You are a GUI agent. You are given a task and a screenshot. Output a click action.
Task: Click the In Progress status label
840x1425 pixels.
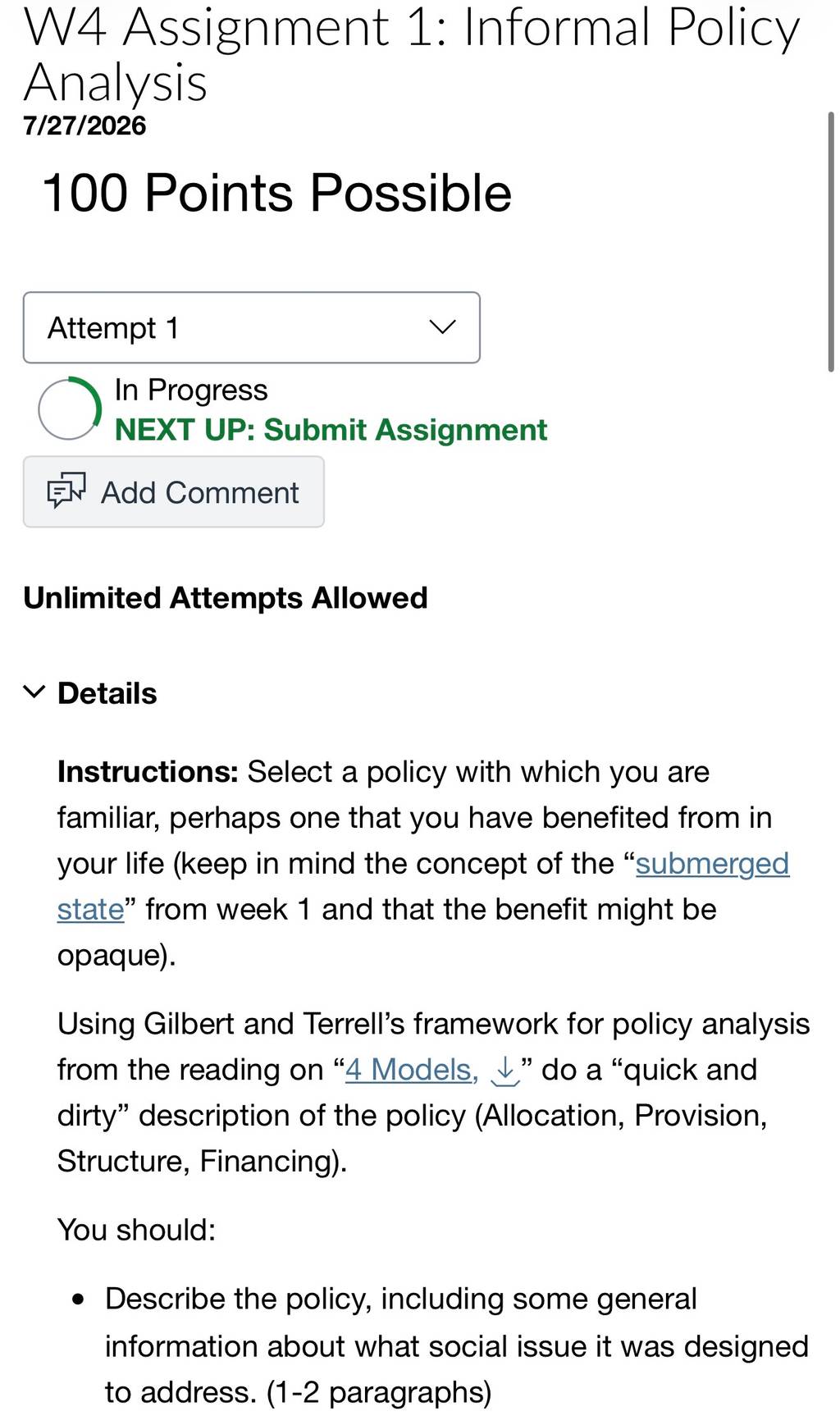click(191, 390)
